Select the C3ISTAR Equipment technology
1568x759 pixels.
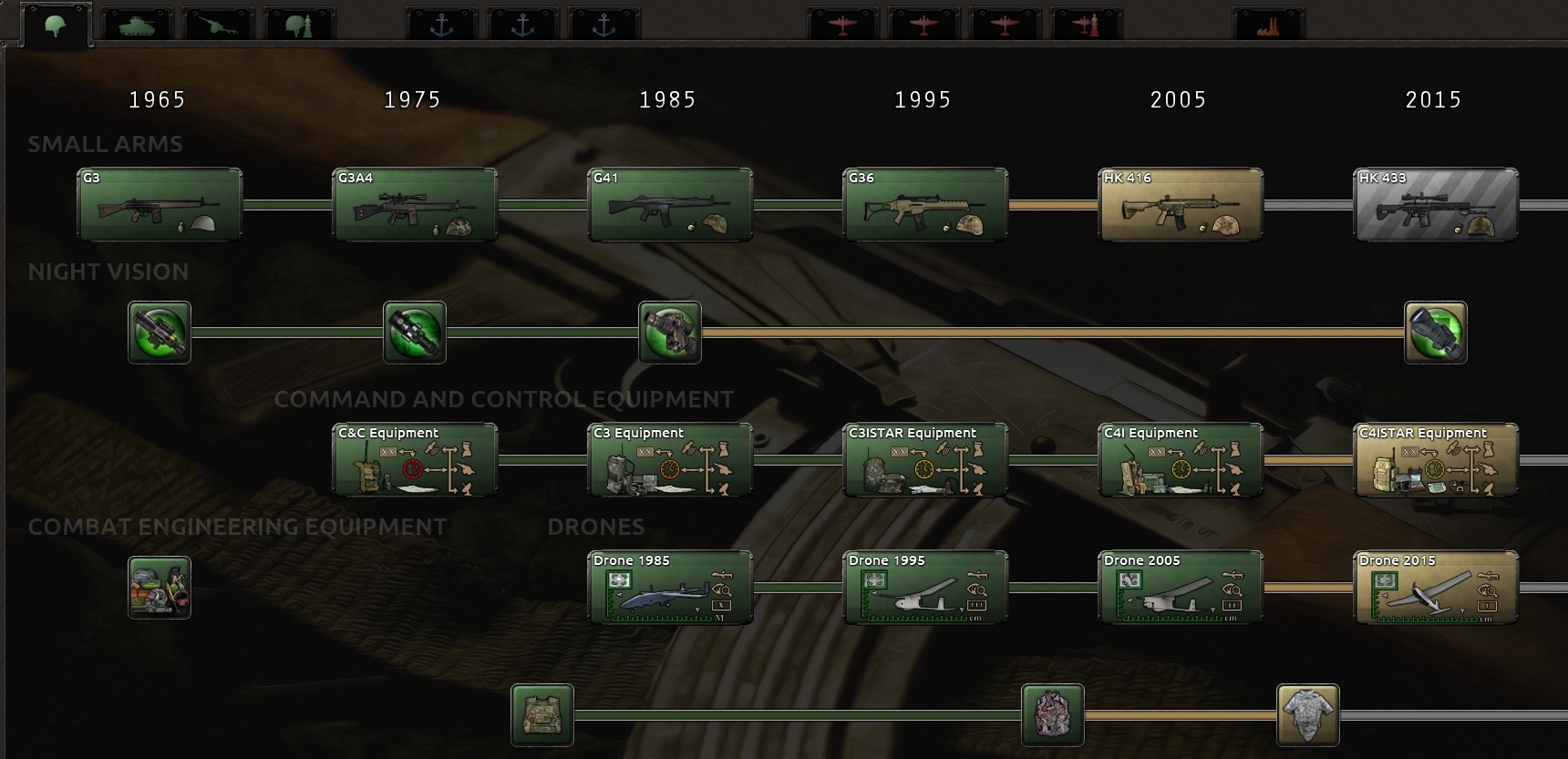(925, 460)
